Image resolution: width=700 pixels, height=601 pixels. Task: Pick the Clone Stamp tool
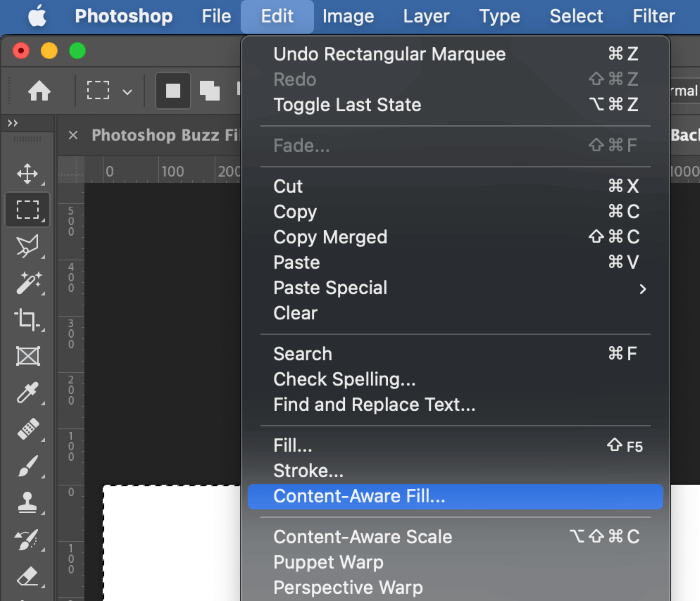[27, 504]
